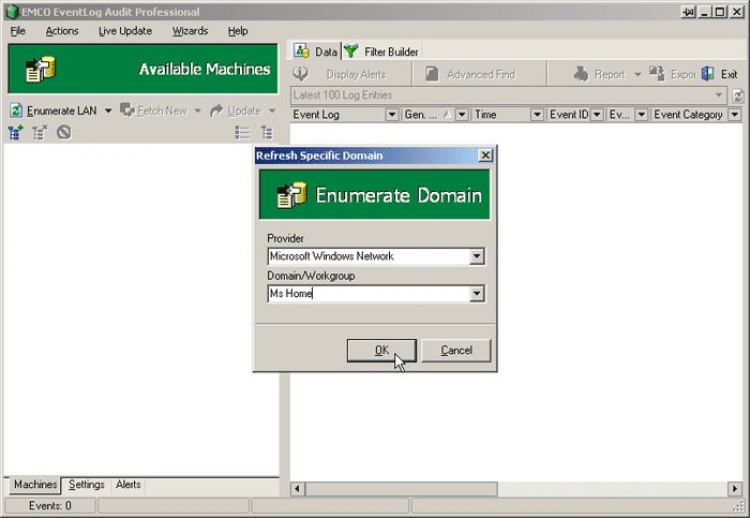Sort by the Event Log column header
This screenshot has height=518, width=750.
coord(316,115)
